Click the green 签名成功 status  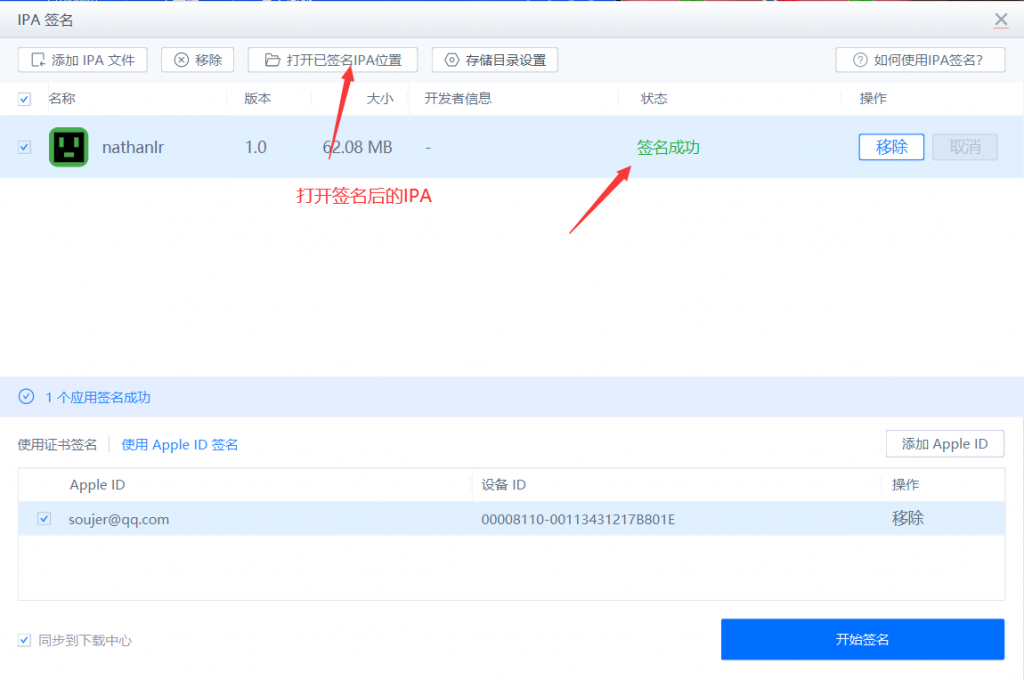[x=668, y=148]
